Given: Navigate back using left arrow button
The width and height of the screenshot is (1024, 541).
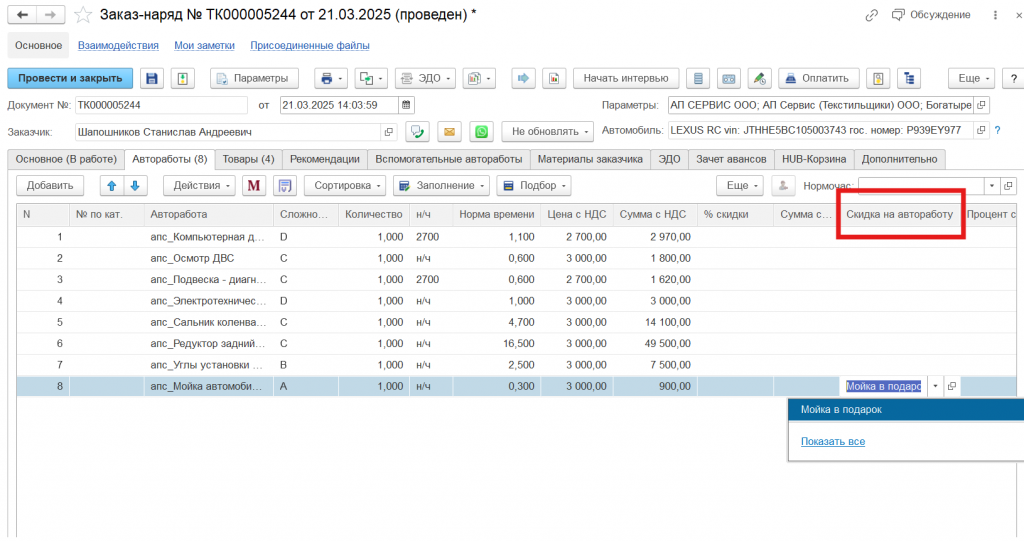Looking at the screenshot, I should tap(22, 15).
